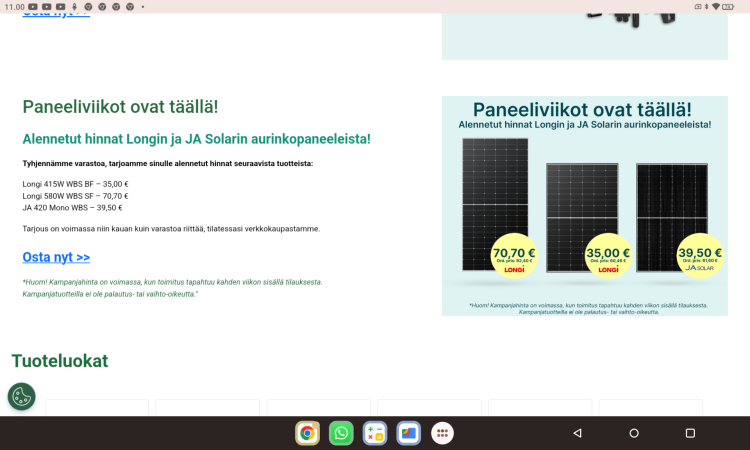Open the cookie settings floating button

tap(22, 396)
